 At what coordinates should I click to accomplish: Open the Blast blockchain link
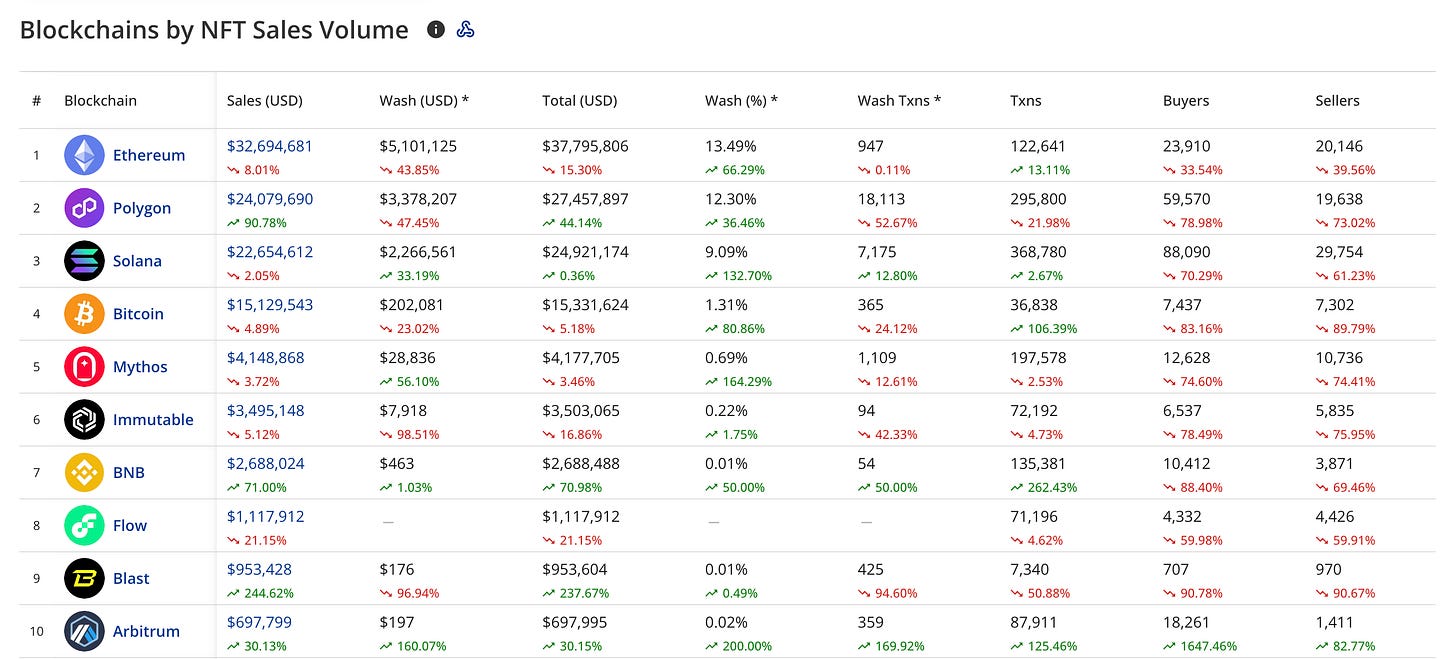[131, 578]
